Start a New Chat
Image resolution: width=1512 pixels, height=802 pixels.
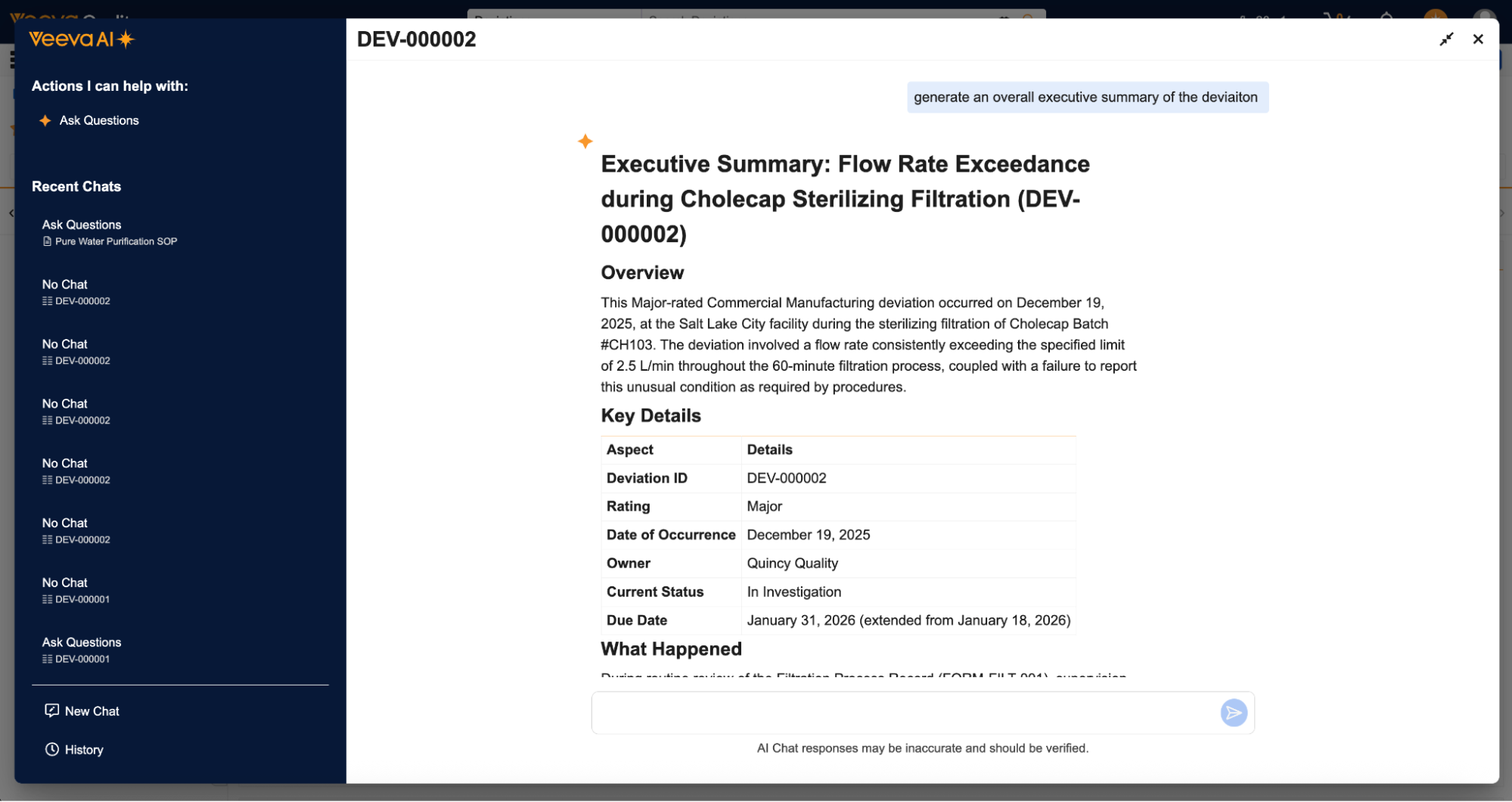[x=92, y=711]
